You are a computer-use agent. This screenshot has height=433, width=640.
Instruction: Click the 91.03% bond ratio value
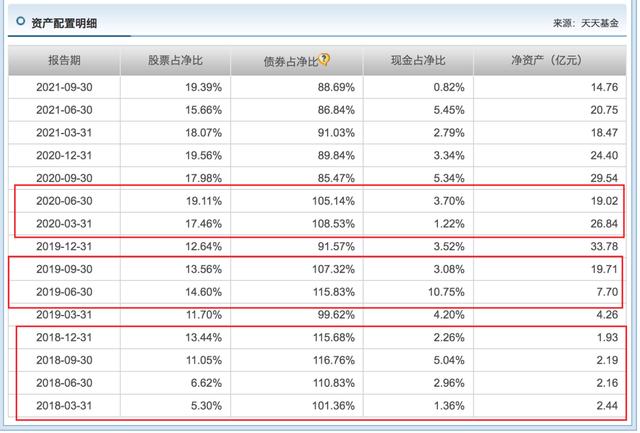[336, 133]
